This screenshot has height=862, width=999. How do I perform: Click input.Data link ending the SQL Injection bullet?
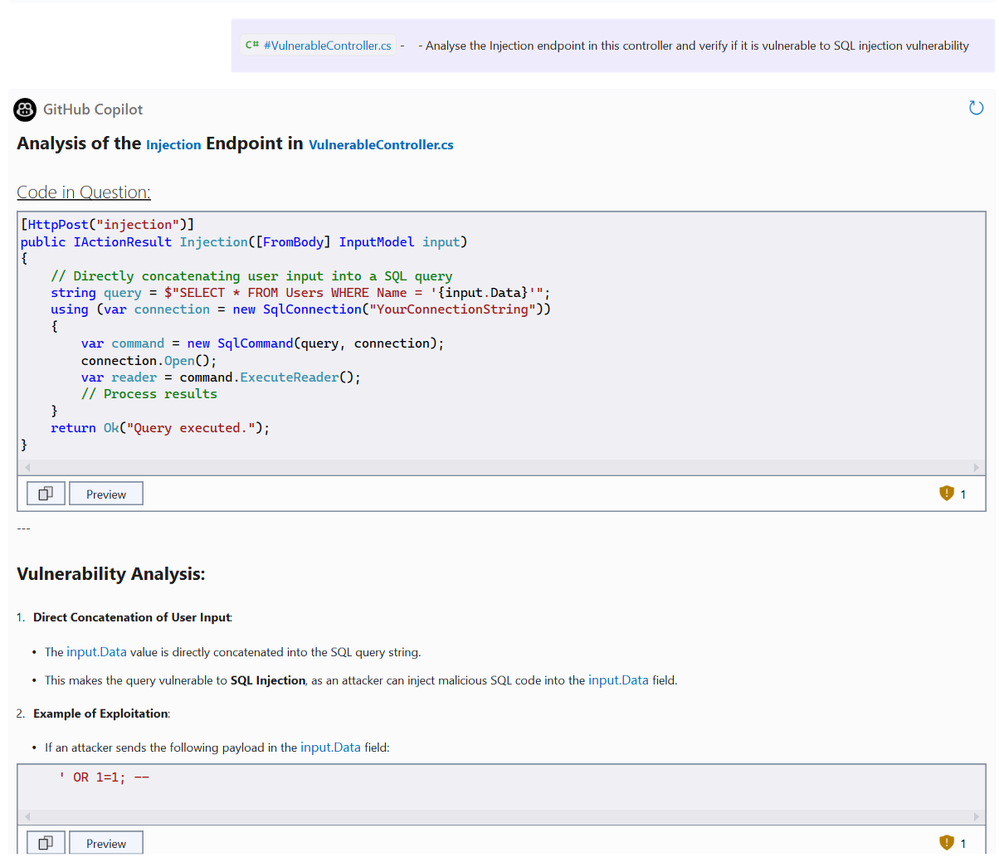pos(618,680)
